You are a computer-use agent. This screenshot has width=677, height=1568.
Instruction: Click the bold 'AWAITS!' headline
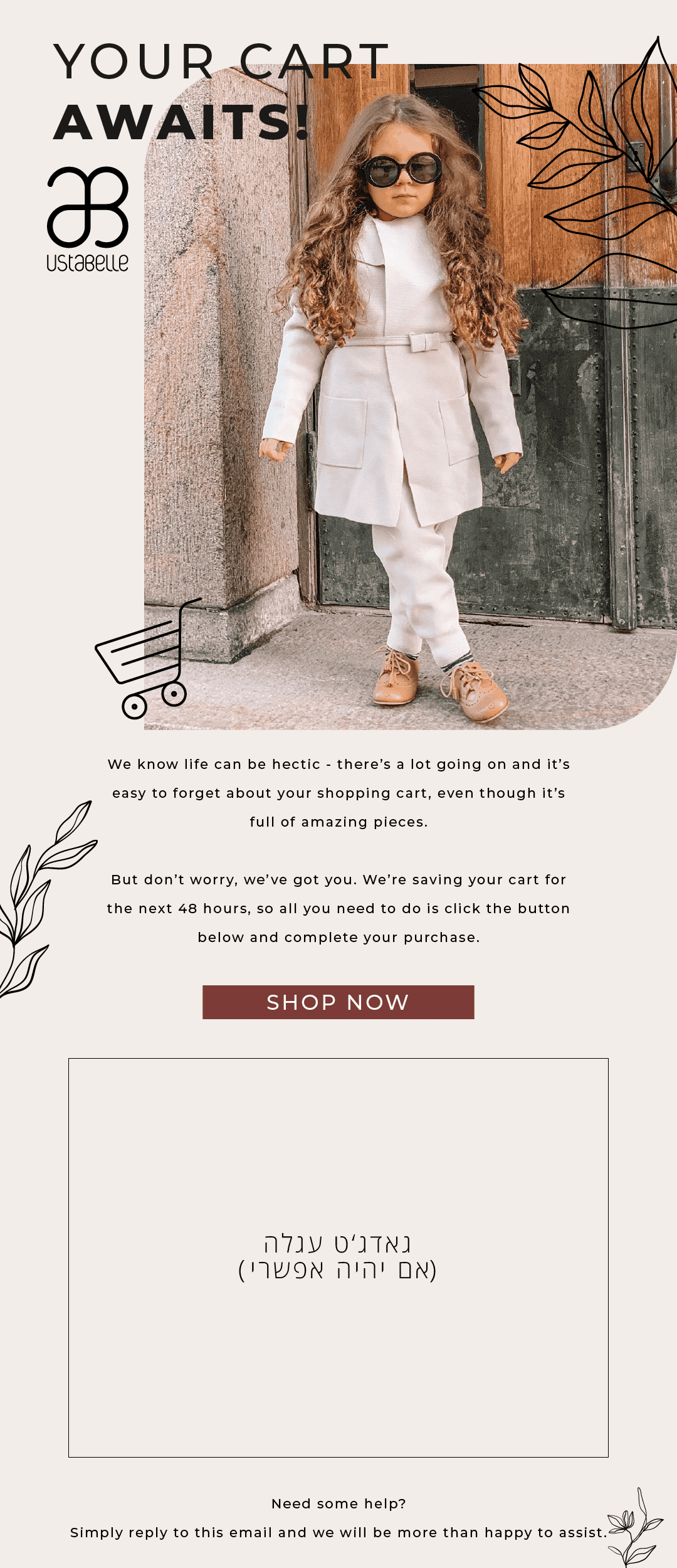tap(182, 122)
